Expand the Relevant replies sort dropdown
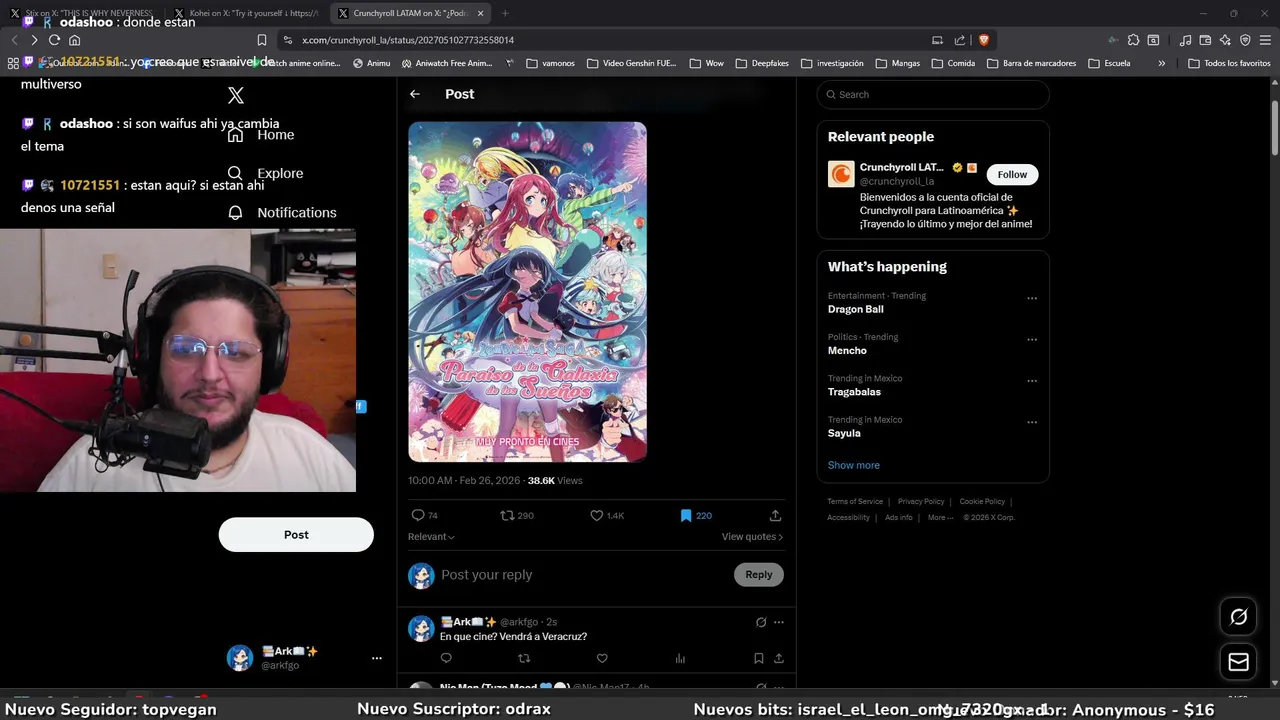The image size is (1280, 720). coord(431,537)
